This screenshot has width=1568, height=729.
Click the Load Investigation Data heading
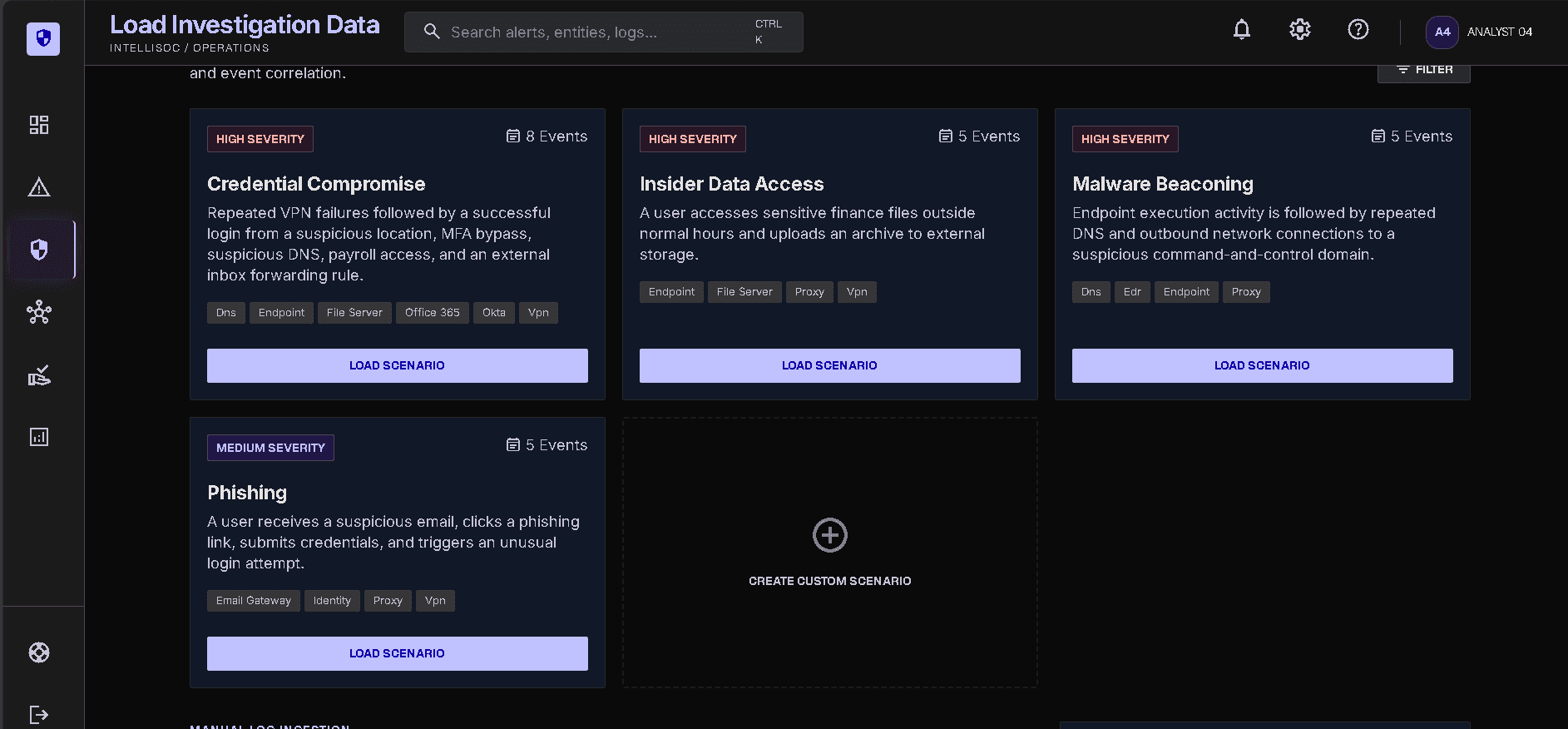(x=245, y=25)
